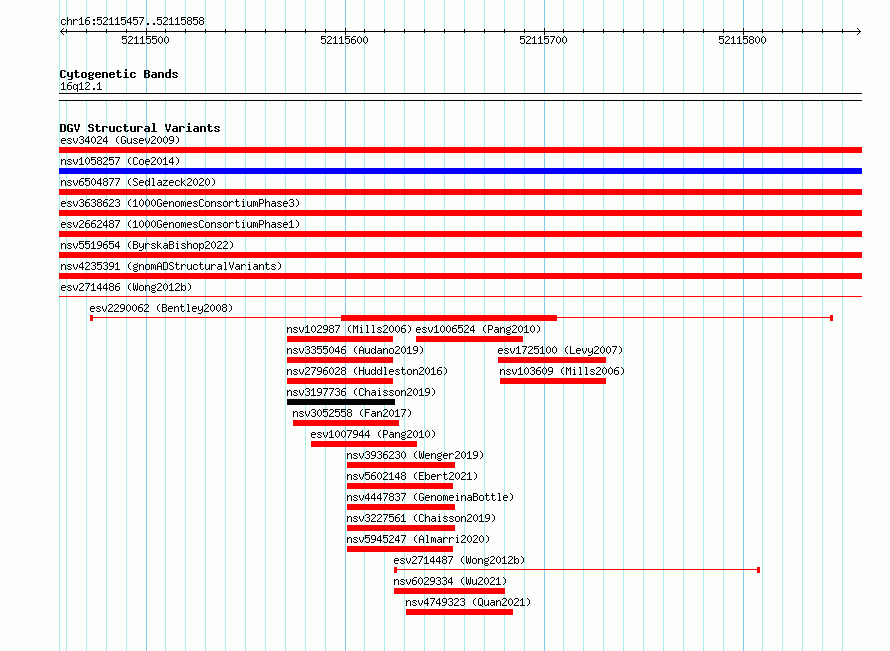Select the blue nsv1058257 (Coe2014) variant bar
The height and width of the screenshot is (651, 890).
[x=460, y=171]
